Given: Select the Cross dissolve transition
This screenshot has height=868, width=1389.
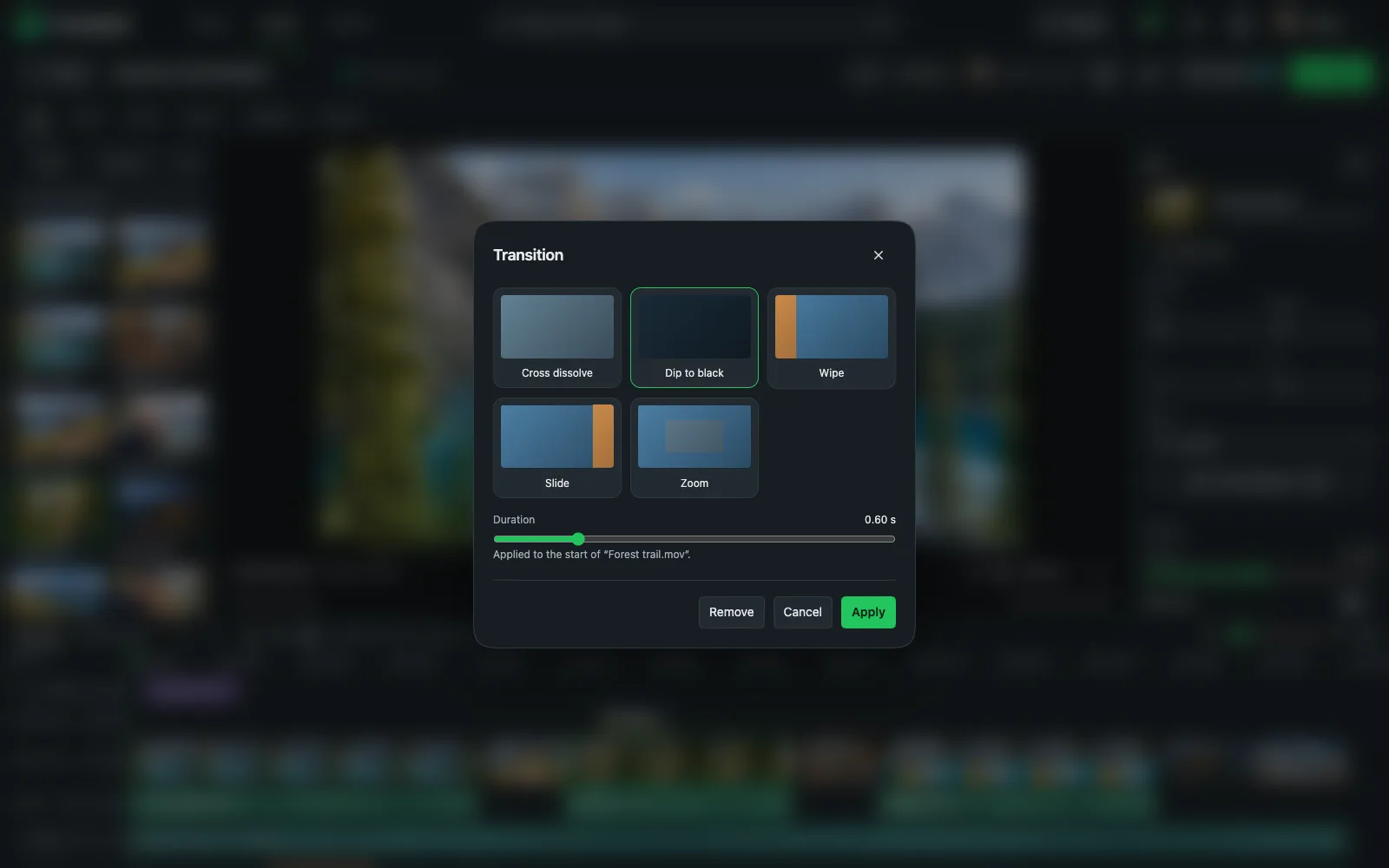Looking at the screenshot, I should 557,338.
